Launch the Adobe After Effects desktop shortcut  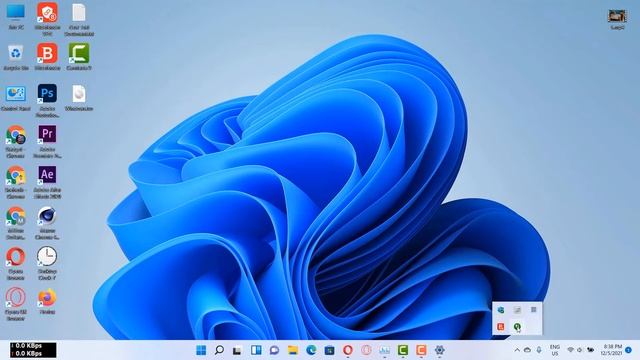pos(47,182)
